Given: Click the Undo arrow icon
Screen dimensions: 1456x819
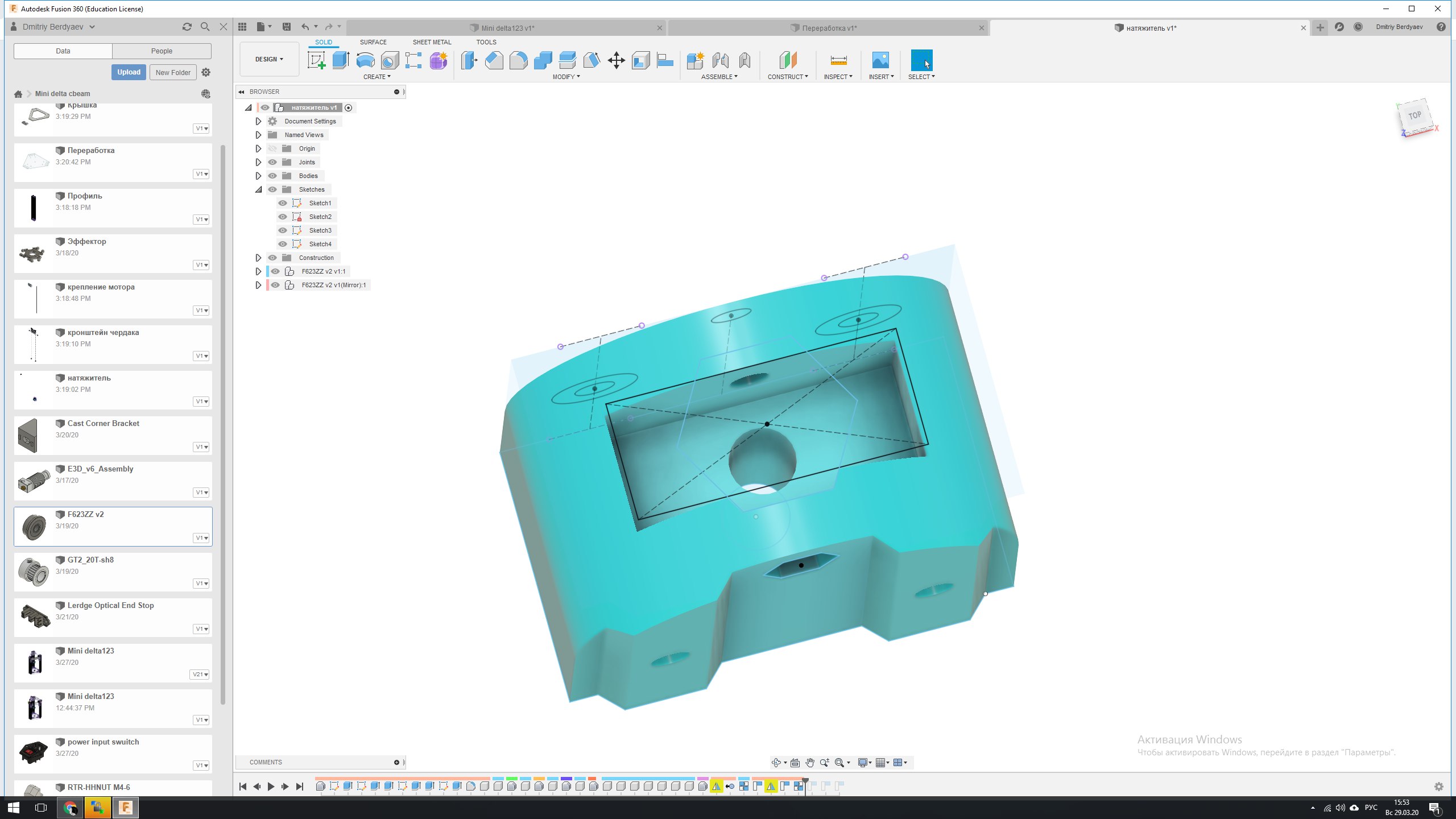Looking at the screenshot, I should tap(305, 27).
